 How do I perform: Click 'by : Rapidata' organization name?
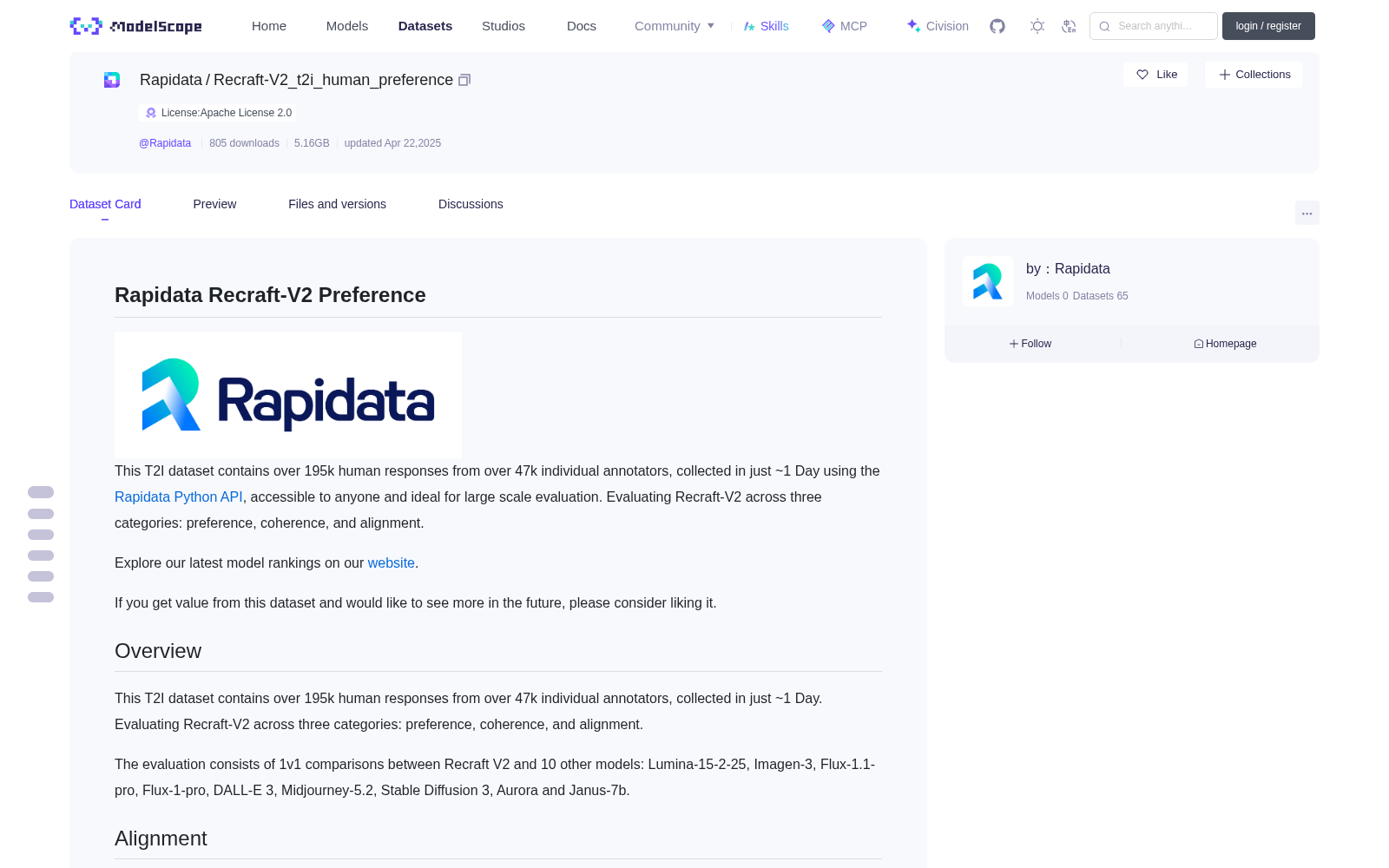pos(1068,269)
